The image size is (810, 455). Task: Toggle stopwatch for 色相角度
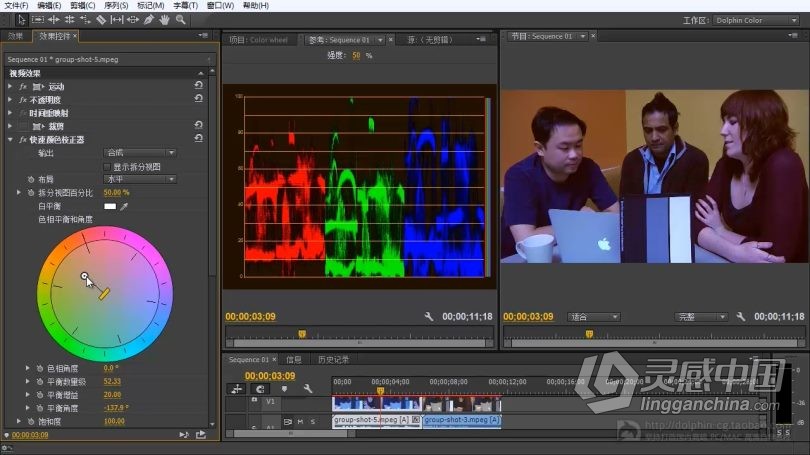tap(40, 368)
